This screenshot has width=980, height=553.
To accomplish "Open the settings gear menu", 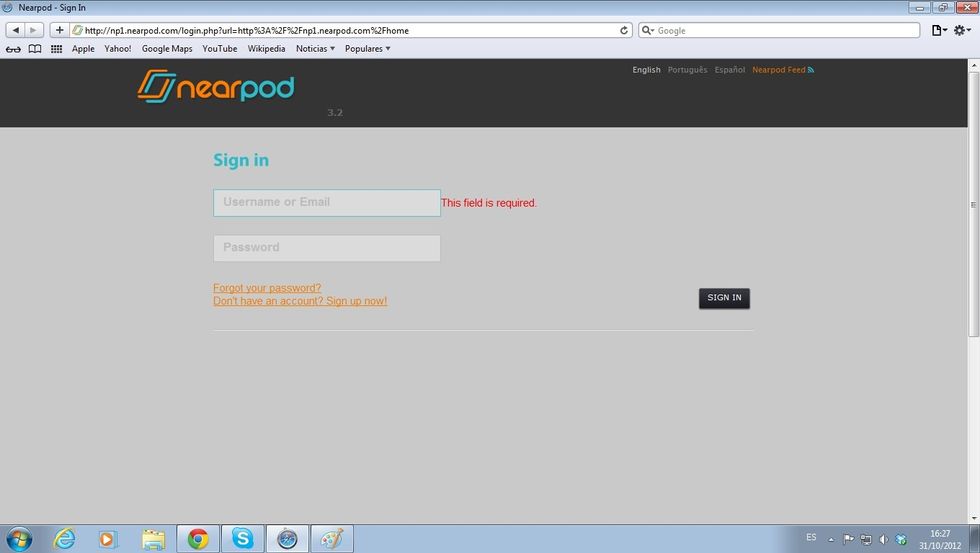I will (962, 30).
